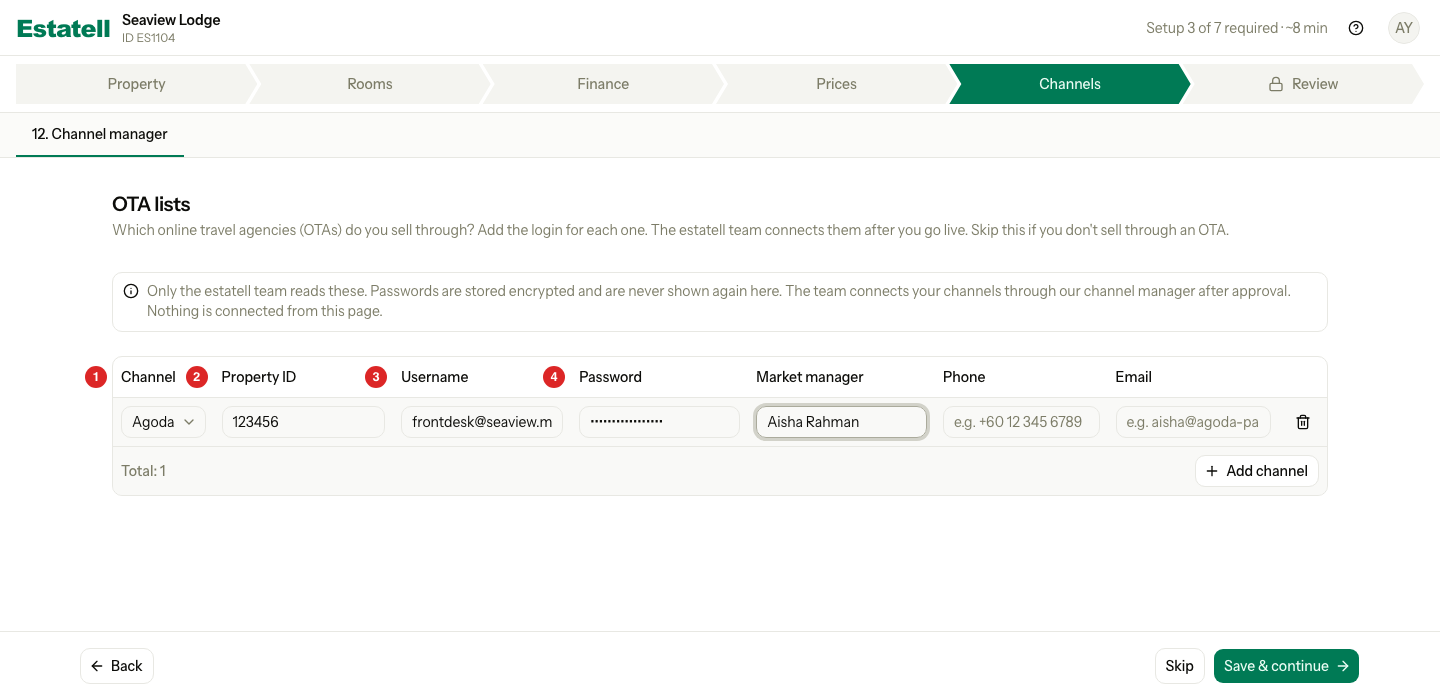Click the Email column header
The image size is (1440, 700).
click(x=1134, y=377)
